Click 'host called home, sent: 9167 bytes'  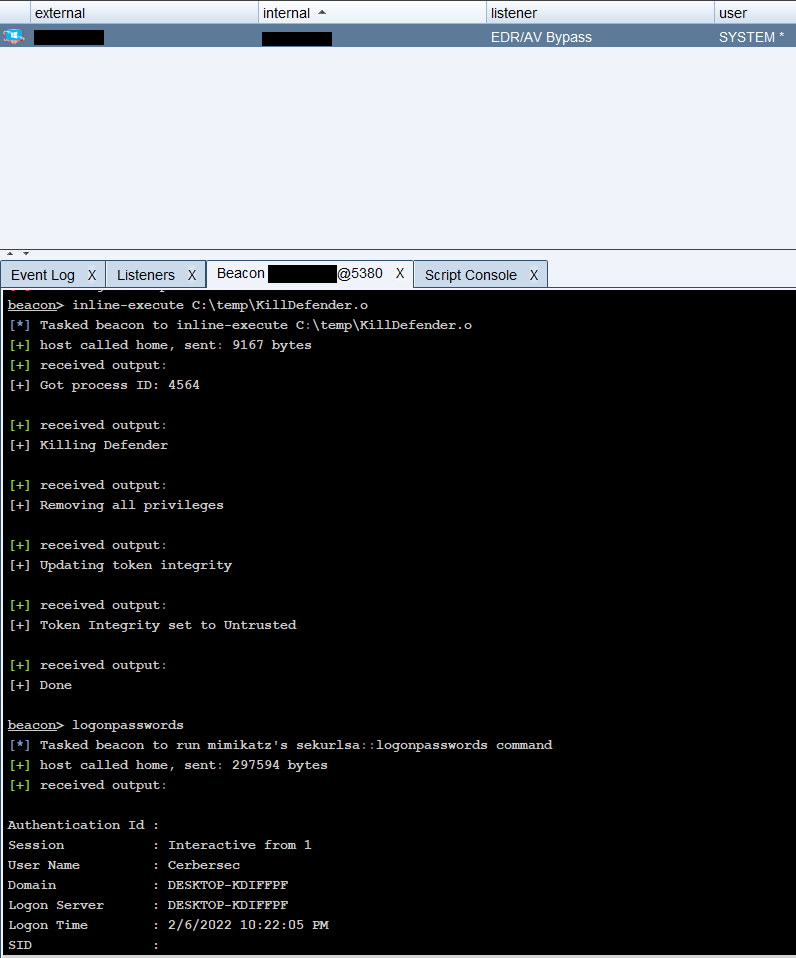[161, 345]
